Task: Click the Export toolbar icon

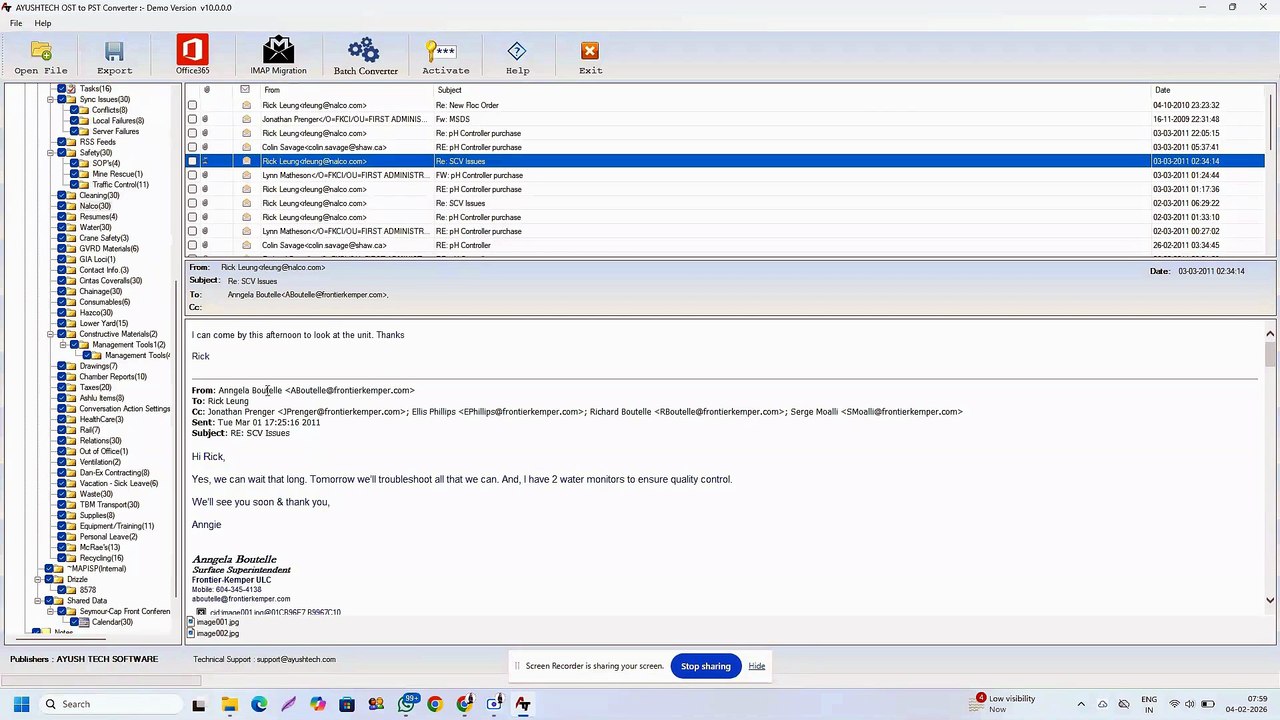Action: tap(114, 51)
